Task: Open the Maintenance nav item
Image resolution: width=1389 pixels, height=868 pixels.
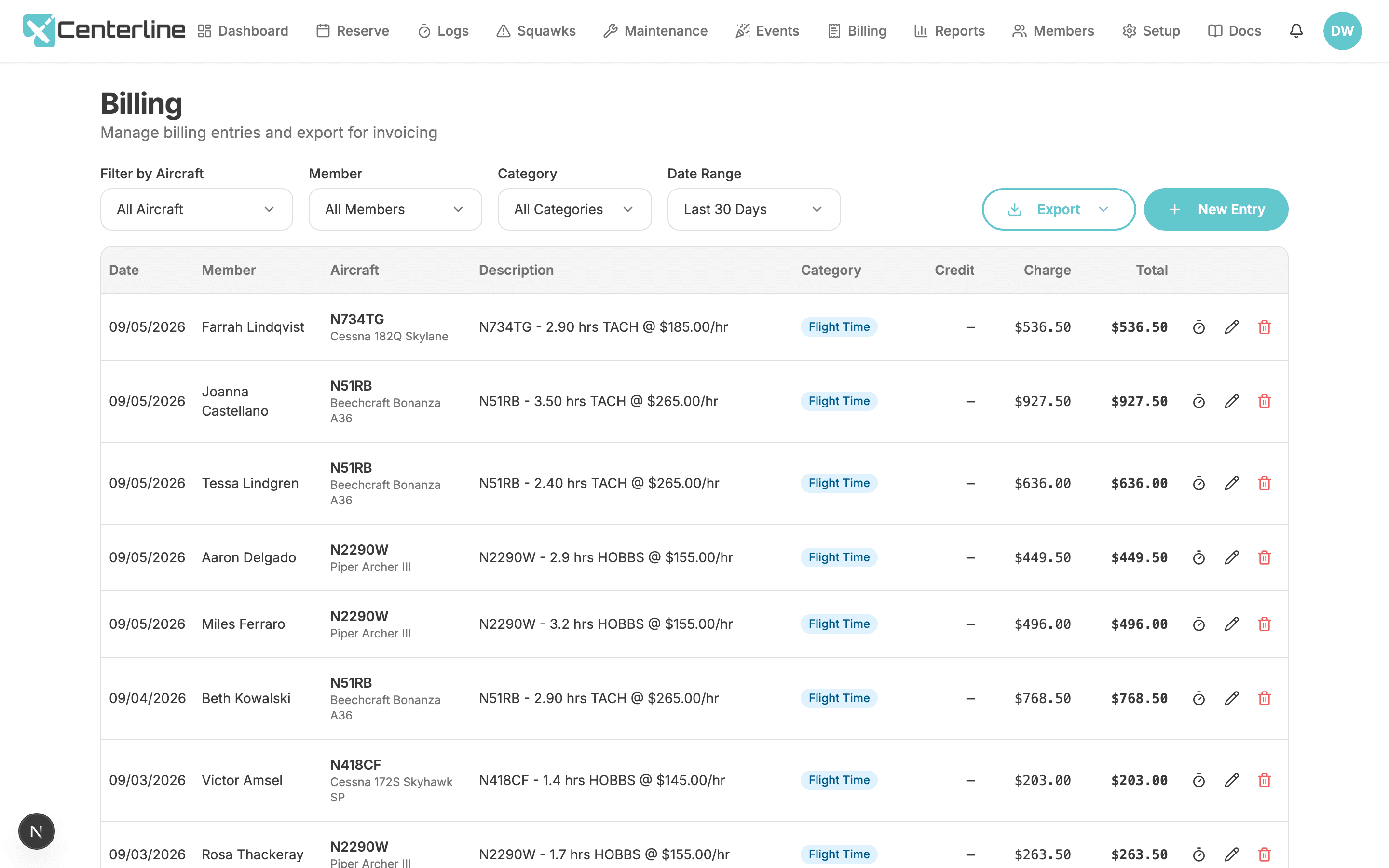Action: (655, 31)
